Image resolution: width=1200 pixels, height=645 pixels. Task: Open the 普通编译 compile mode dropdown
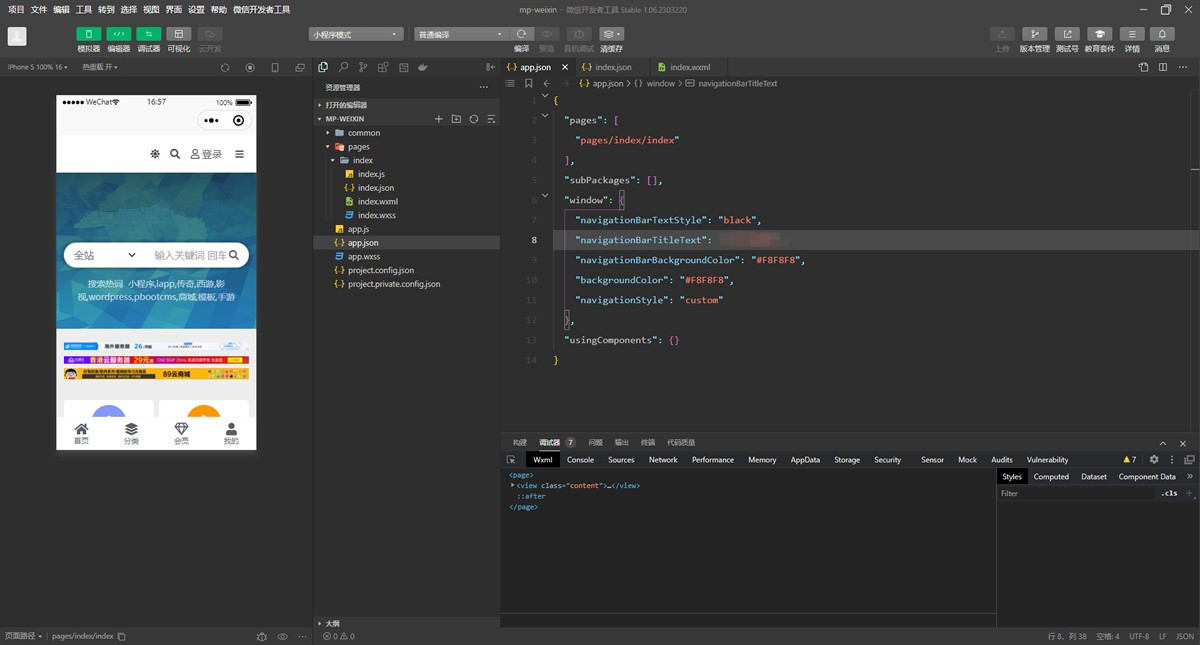pyautogui.click(x=460, y=34)
